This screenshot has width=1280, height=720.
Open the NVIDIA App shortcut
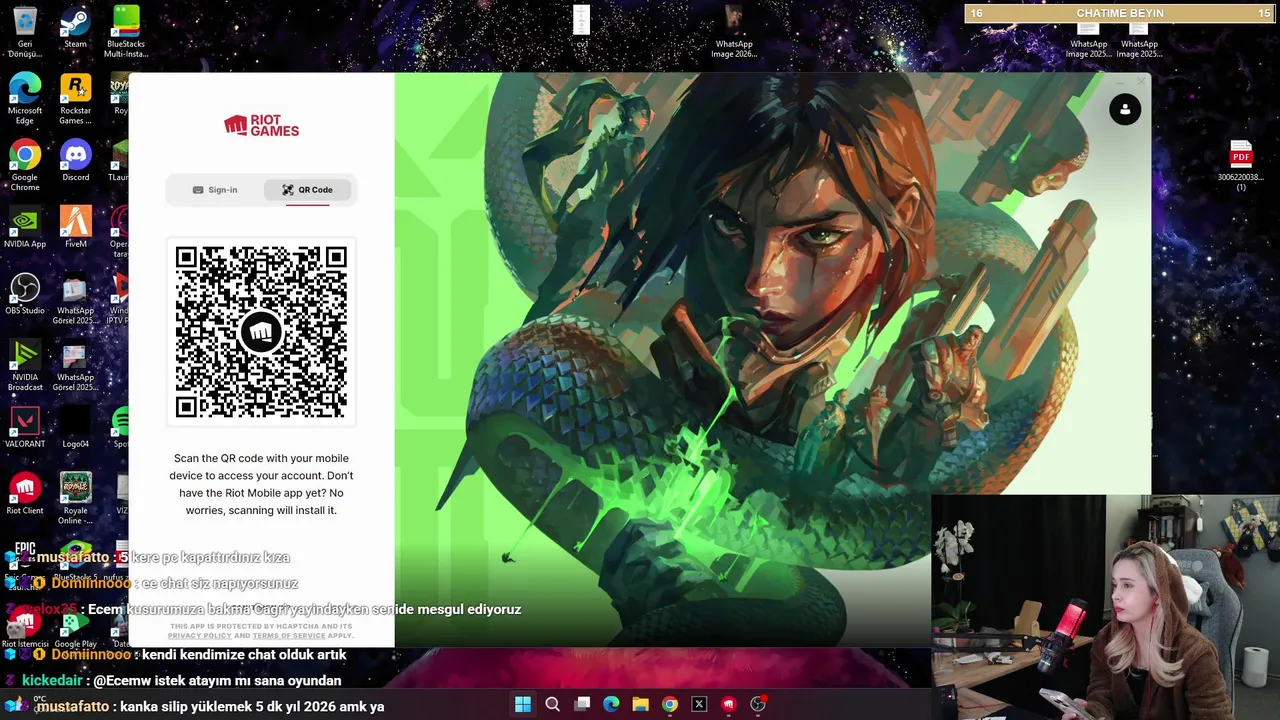[x=25, y=227]
